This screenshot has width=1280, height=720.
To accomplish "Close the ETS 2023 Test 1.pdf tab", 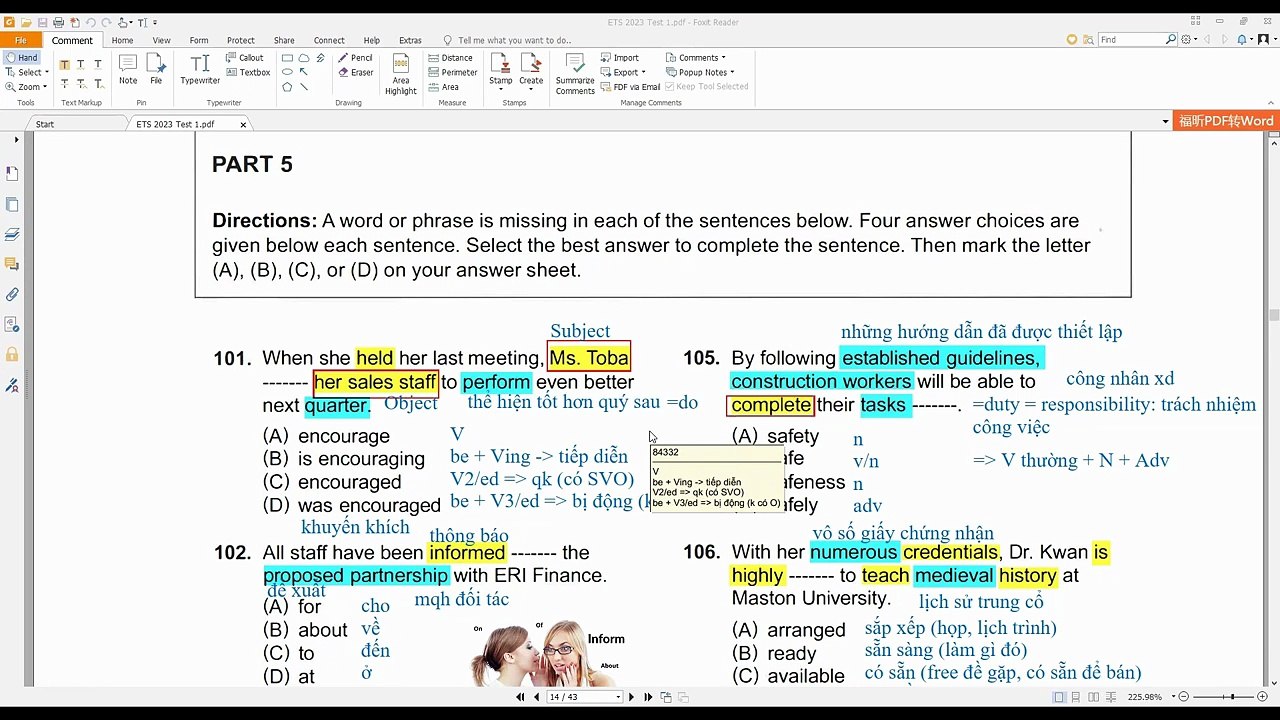I will coord(243,125).
